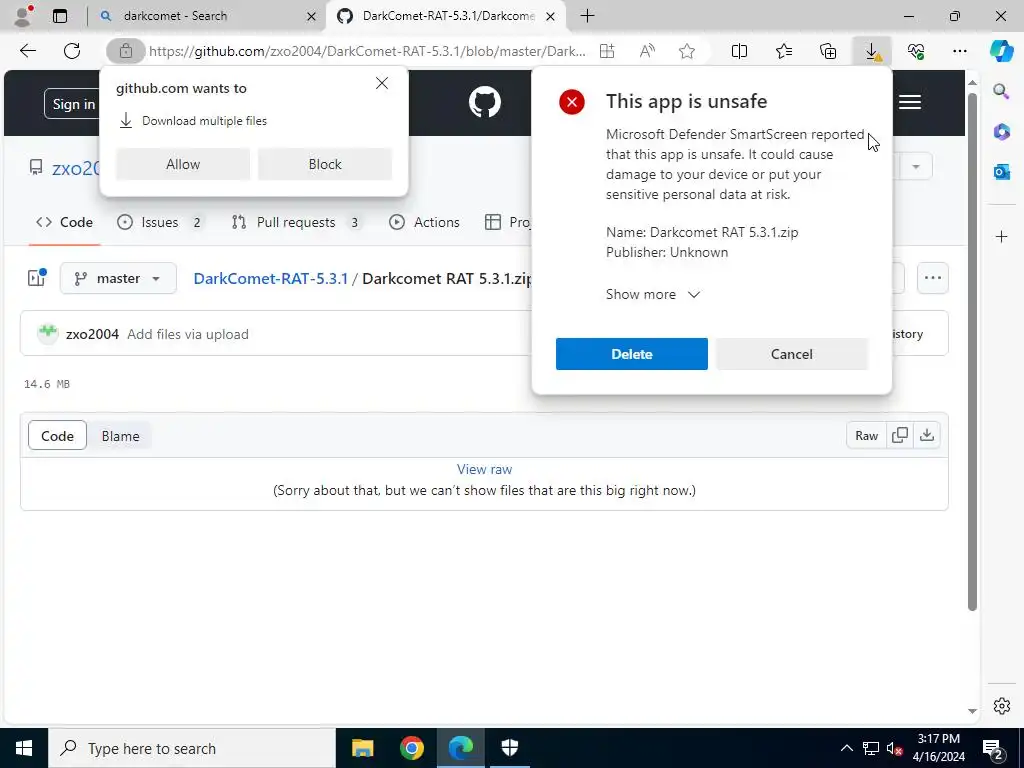This screenshot has width=1024, height=768.
Task: Open a new browser tab
Action: coord(587,16)
